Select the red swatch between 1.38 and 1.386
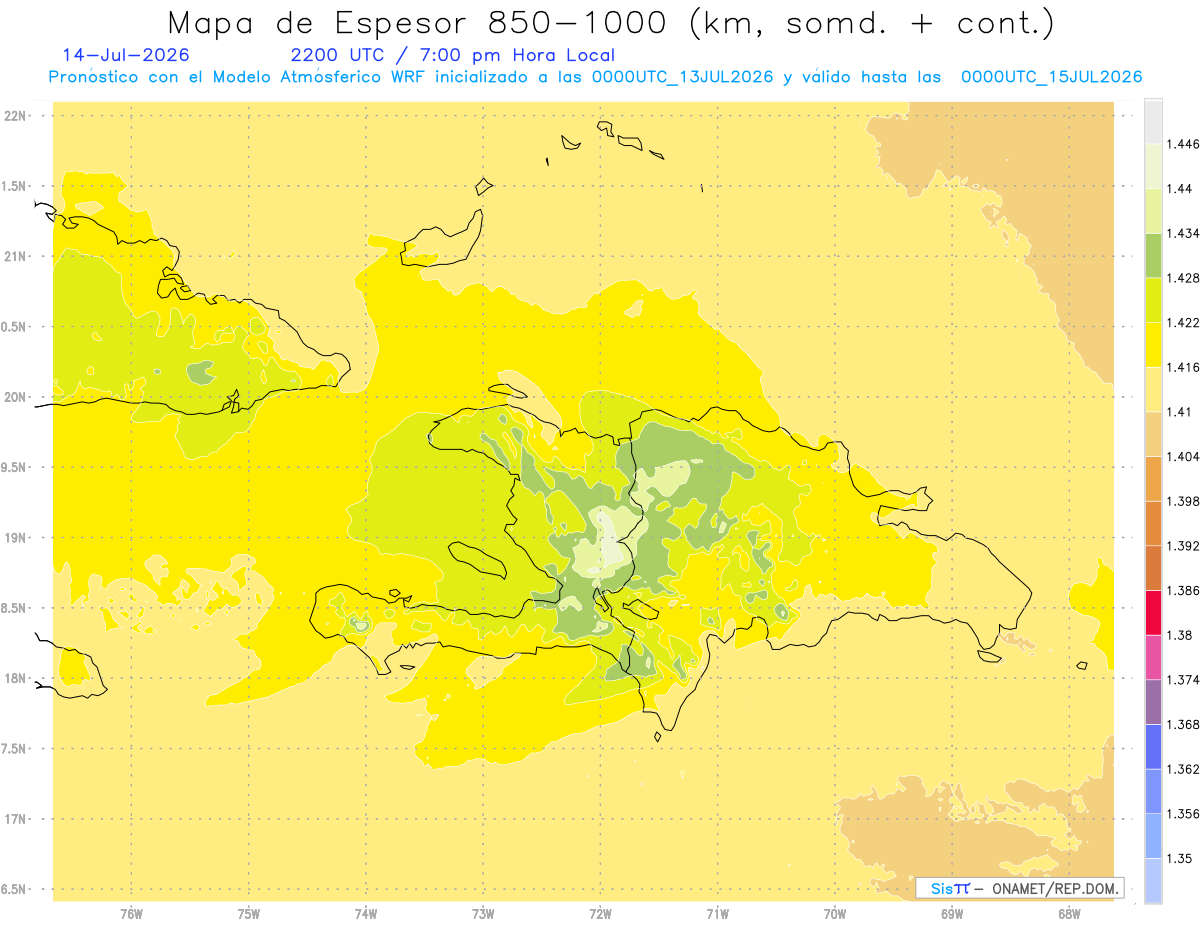1200x927 pixels. [x=1153, y=613]
